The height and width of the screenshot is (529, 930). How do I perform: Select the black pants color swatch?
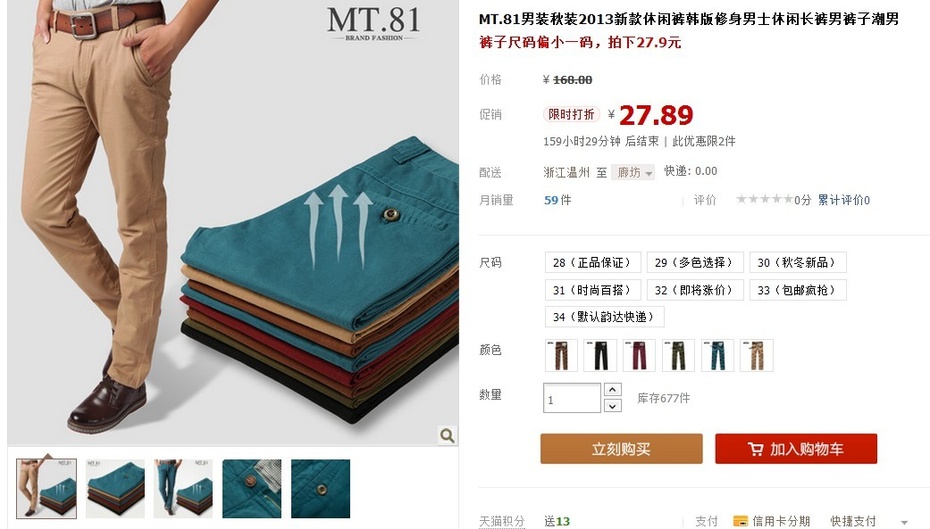pos(600,356)
